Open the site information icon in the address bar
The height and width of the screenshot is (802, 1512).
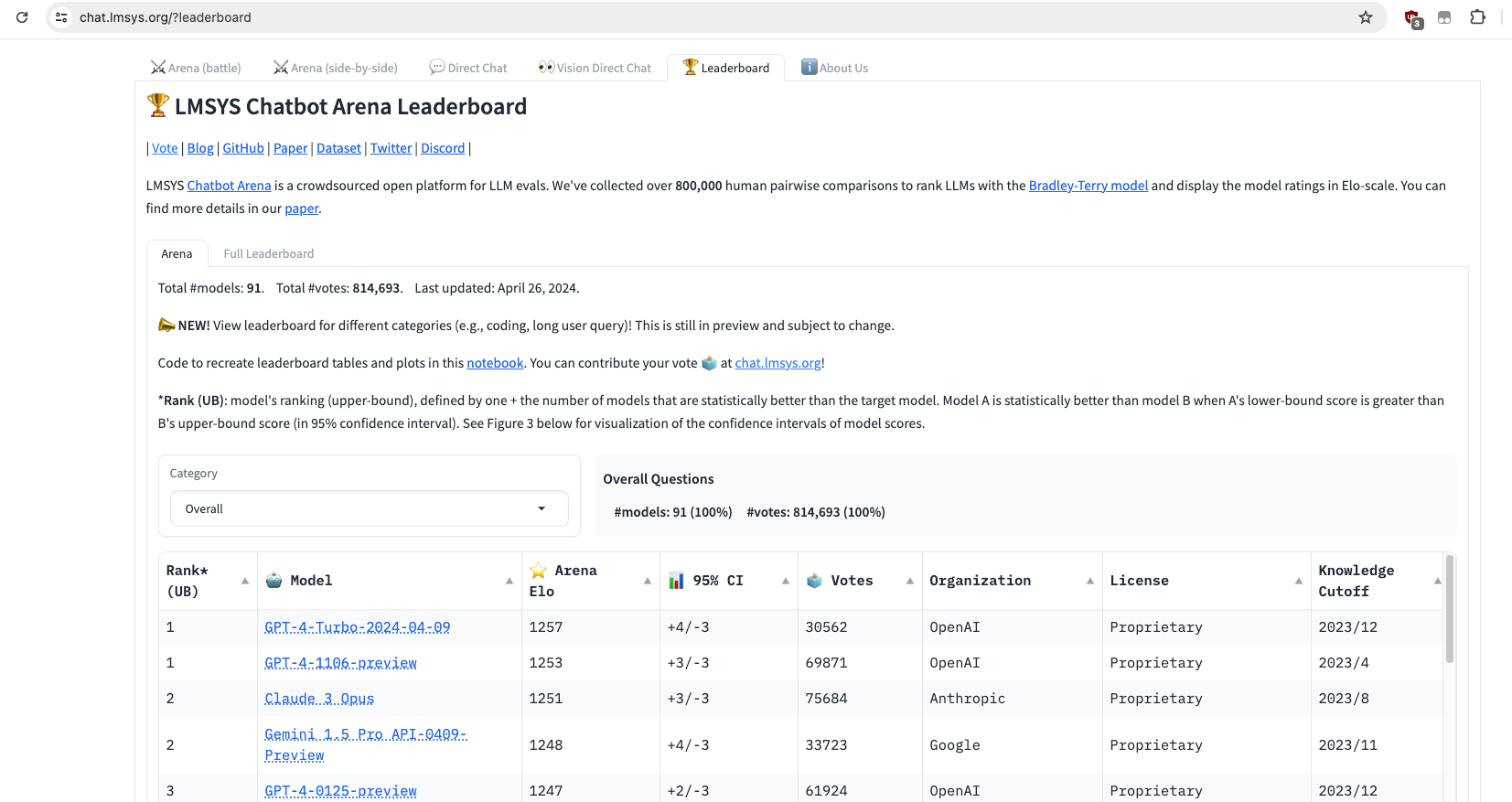(61, 17)
